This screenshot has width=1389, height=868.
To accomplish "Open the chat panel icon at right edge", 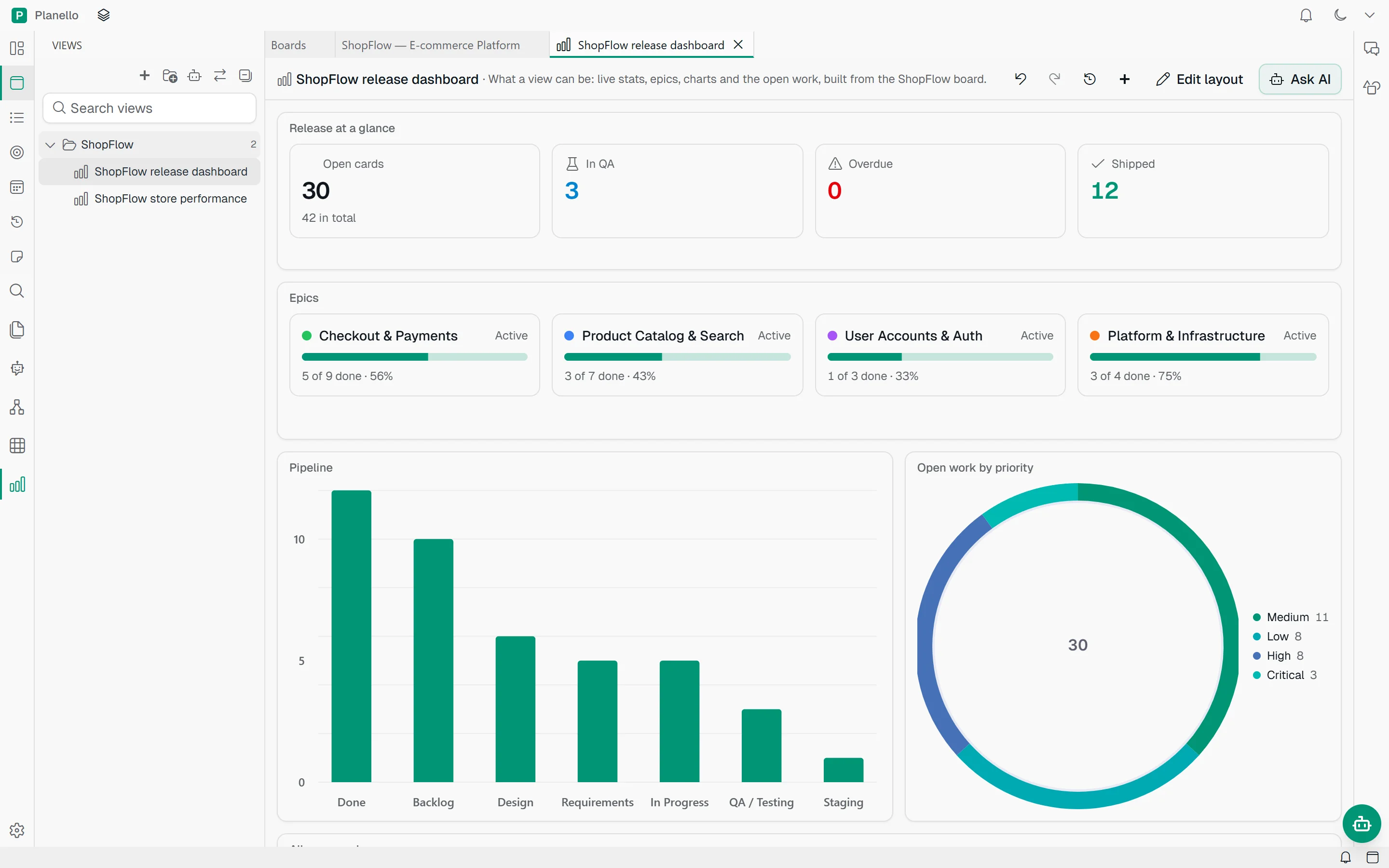I will [x=1371, y=48].
